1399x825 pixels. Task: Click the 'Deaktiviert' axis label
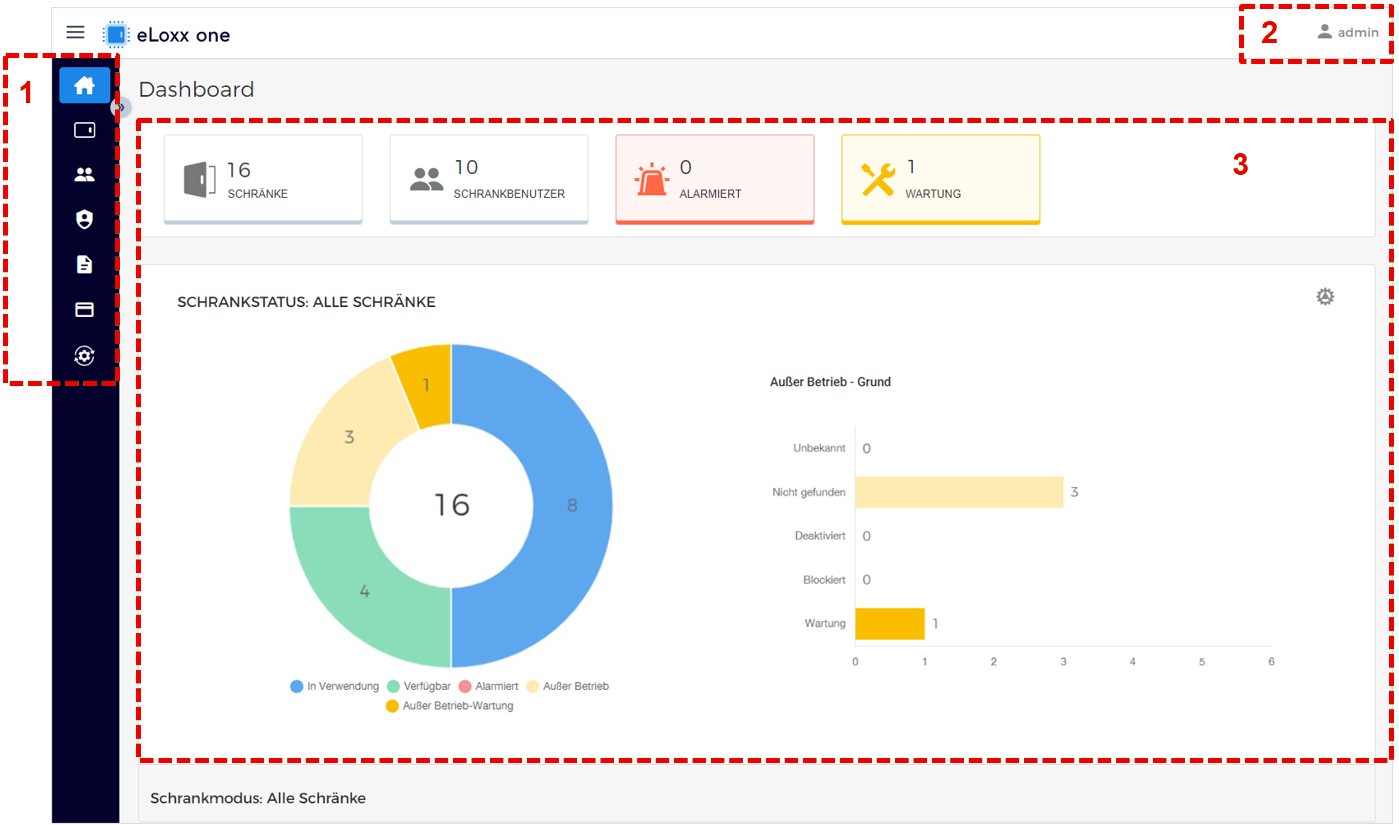[820, 536]
